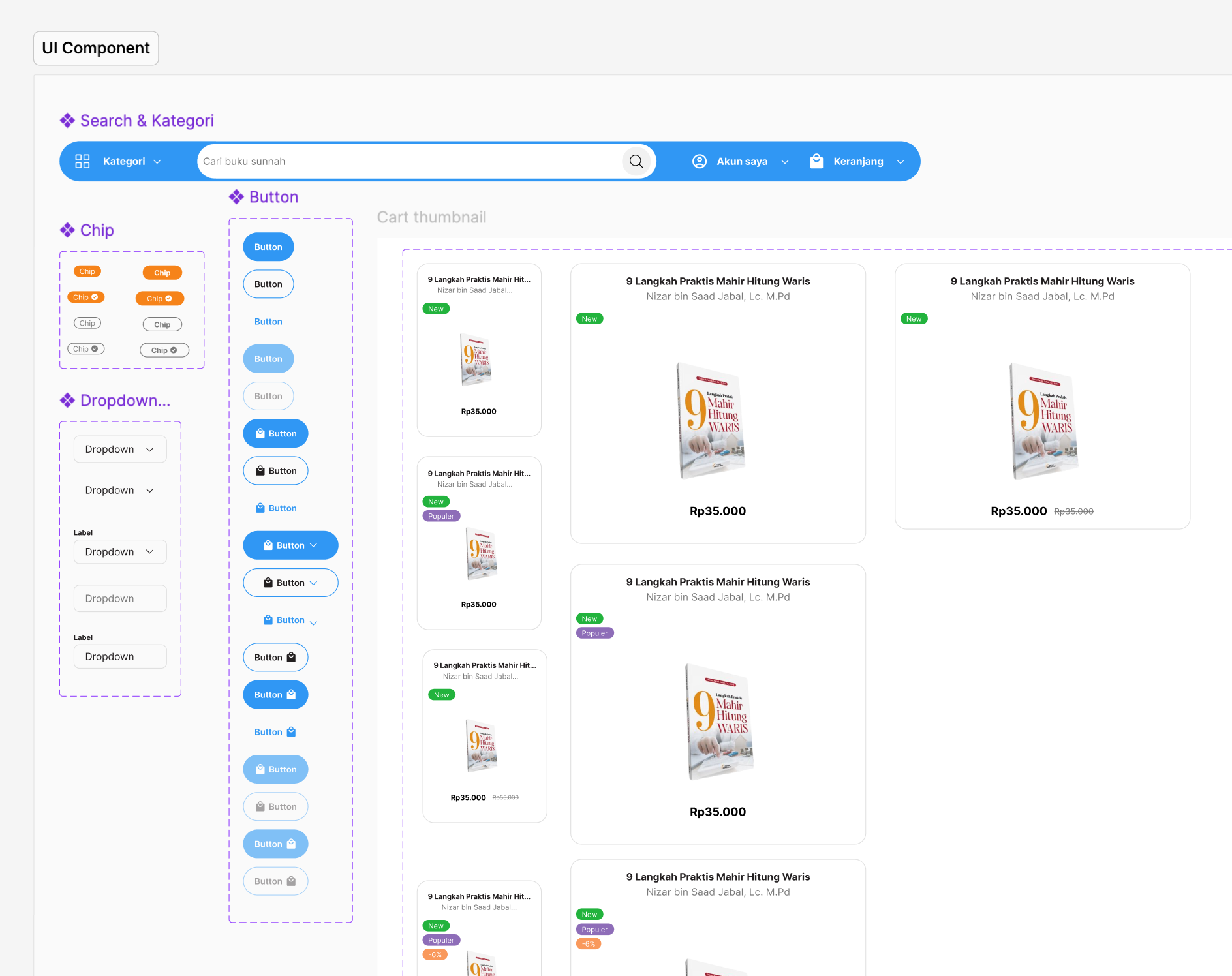
Task: Click the grid icon beside Kategori
Action: (82, 161)
